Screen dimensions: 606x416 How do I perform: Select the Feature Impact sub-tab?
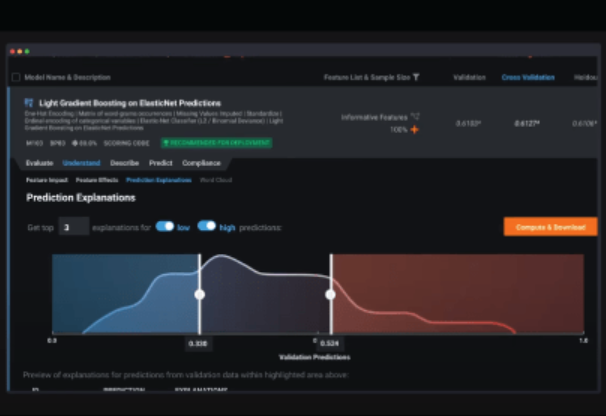point(47,180)
